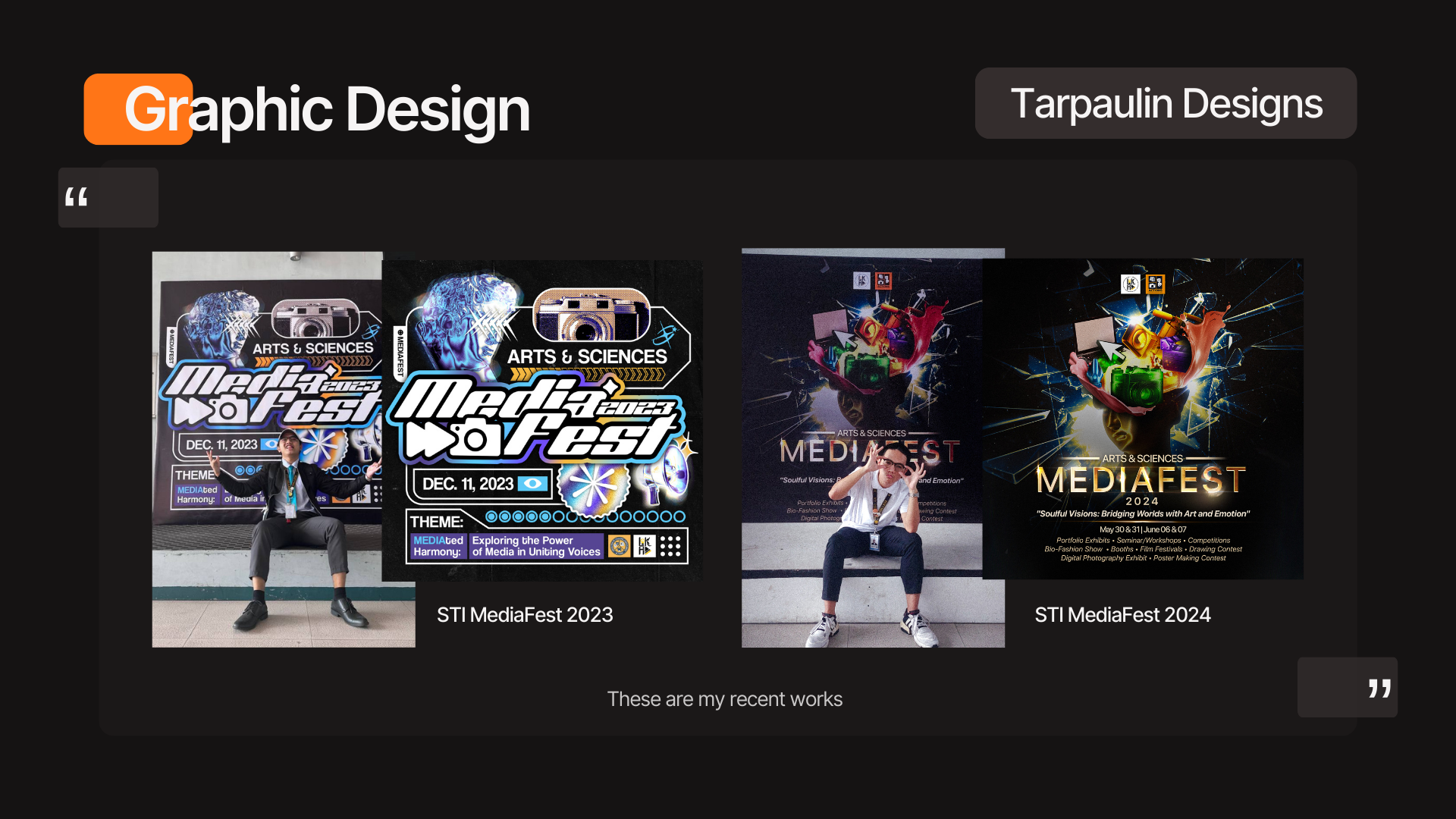
Task: Click the orange logo badge atop the 2024 poster
Action: (1155, 284)
